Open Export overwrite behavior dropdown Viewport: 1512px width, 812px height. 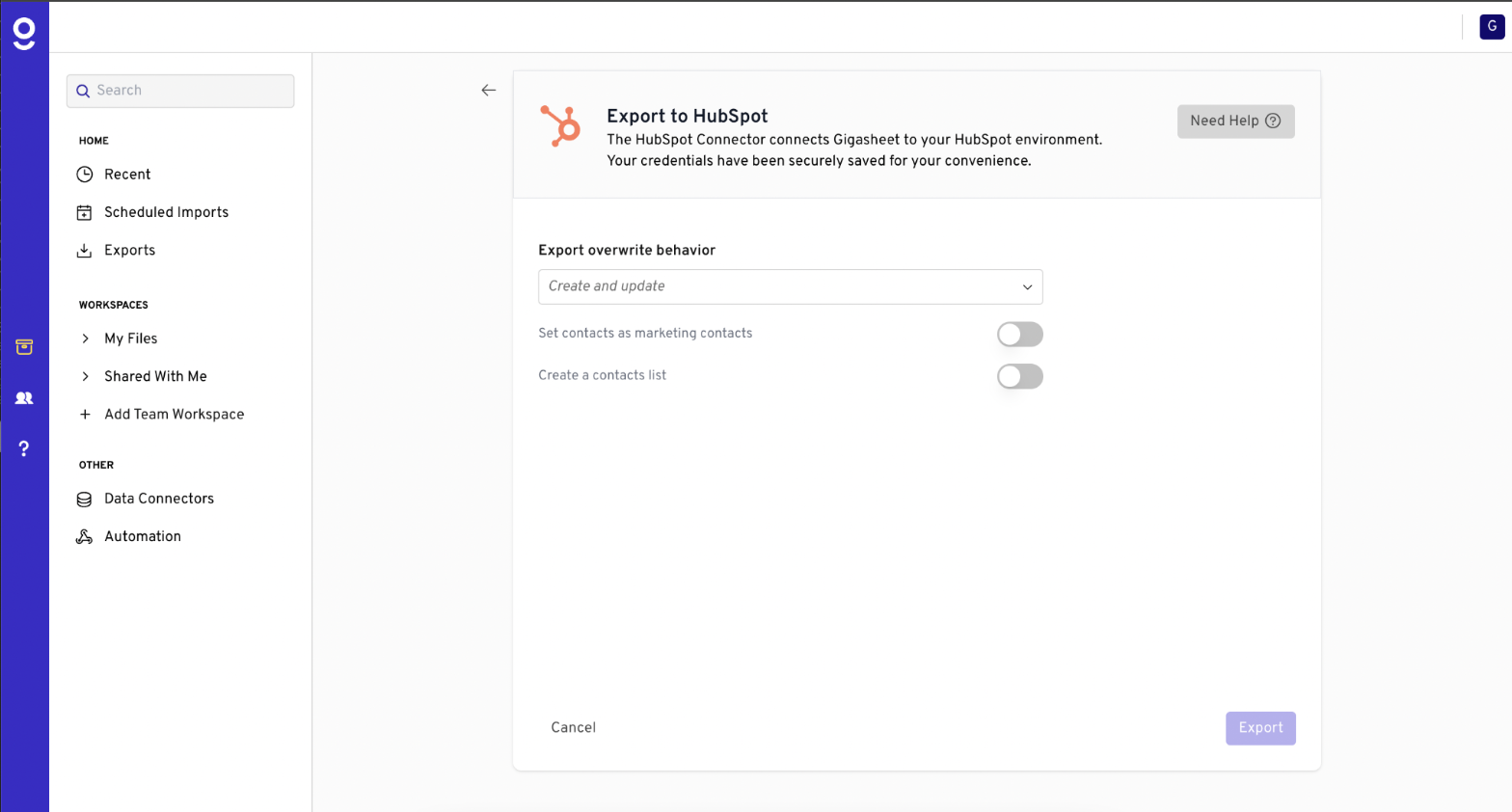tap(791, 286)
